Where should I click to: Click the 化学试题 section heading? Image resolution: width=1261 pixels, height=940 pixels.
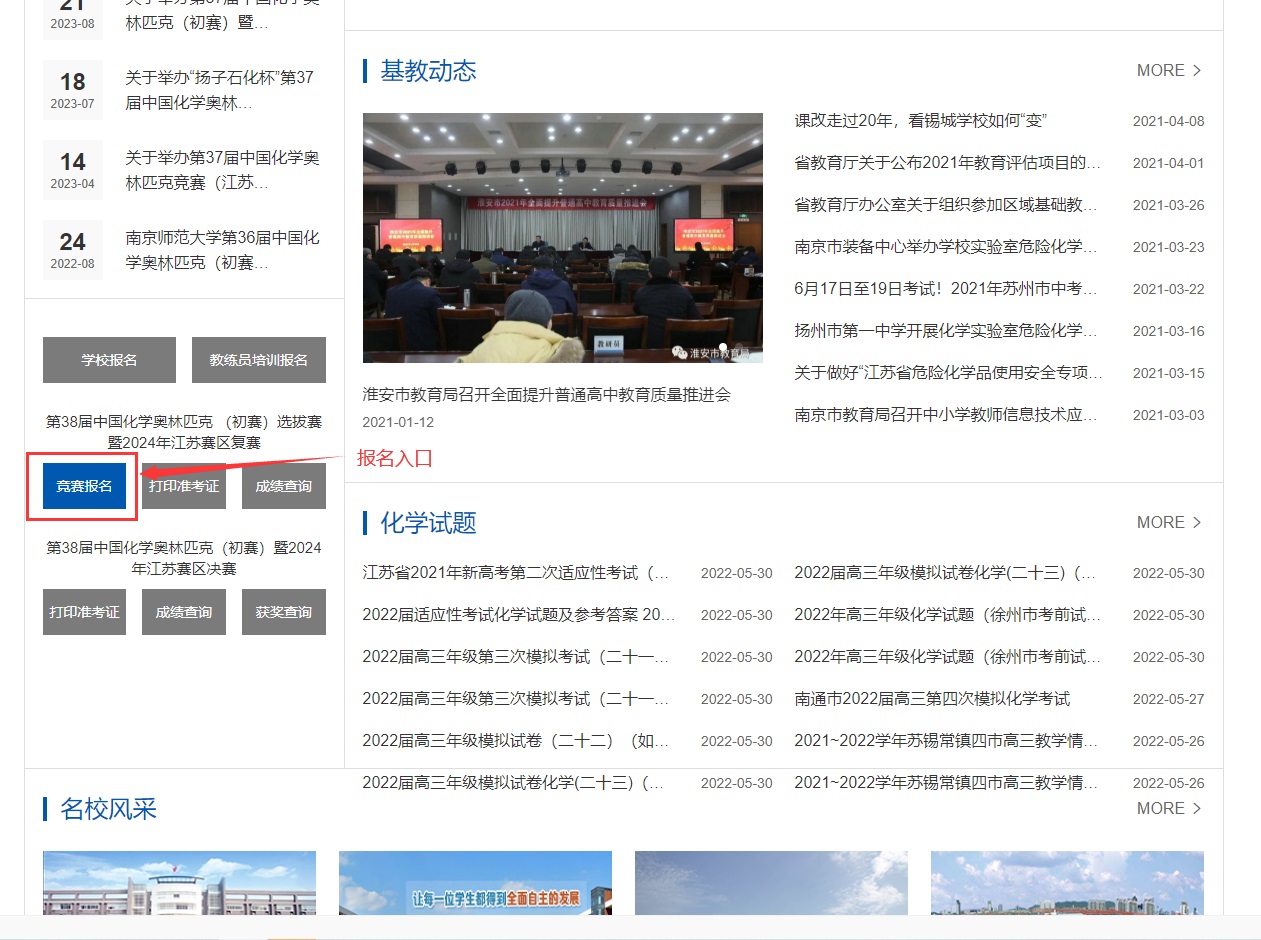(428, 523)
